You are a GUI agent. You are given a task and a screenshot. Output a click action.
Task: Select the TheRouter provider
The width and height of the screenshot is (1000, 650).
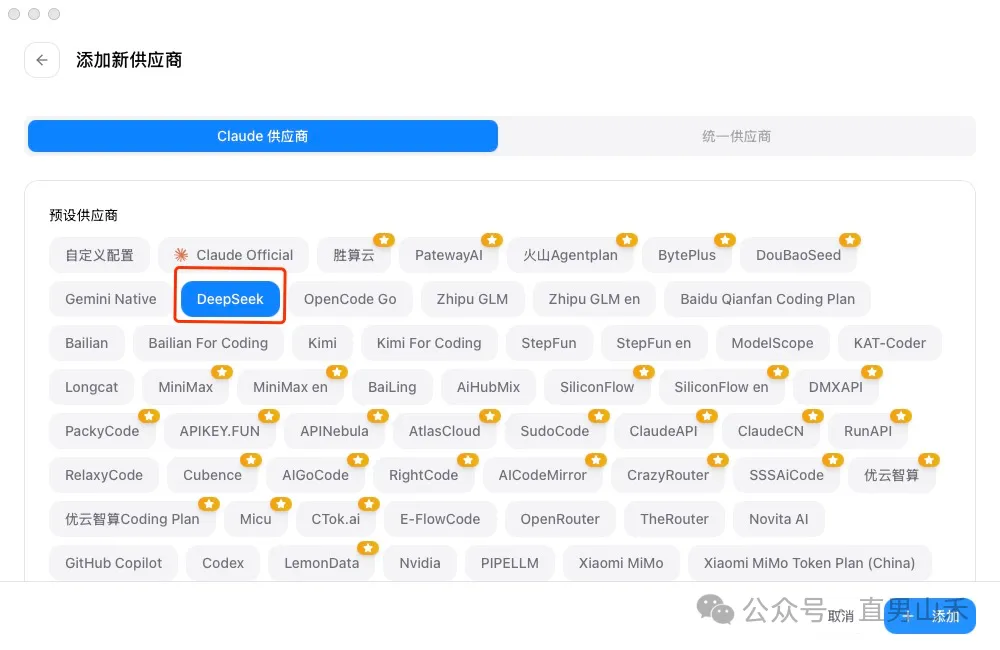(x=674, y=519)
